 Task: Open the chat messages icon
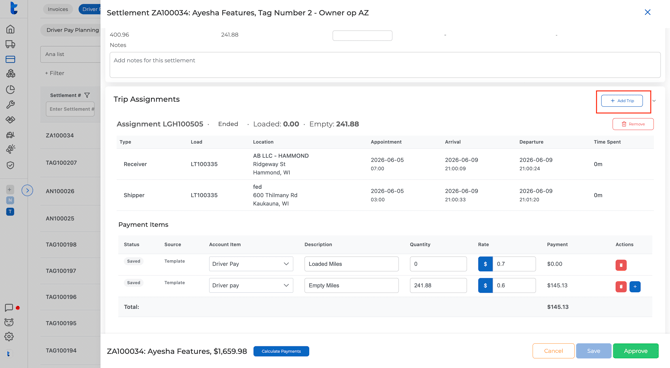pyautogui.click(x=9, y=308)
